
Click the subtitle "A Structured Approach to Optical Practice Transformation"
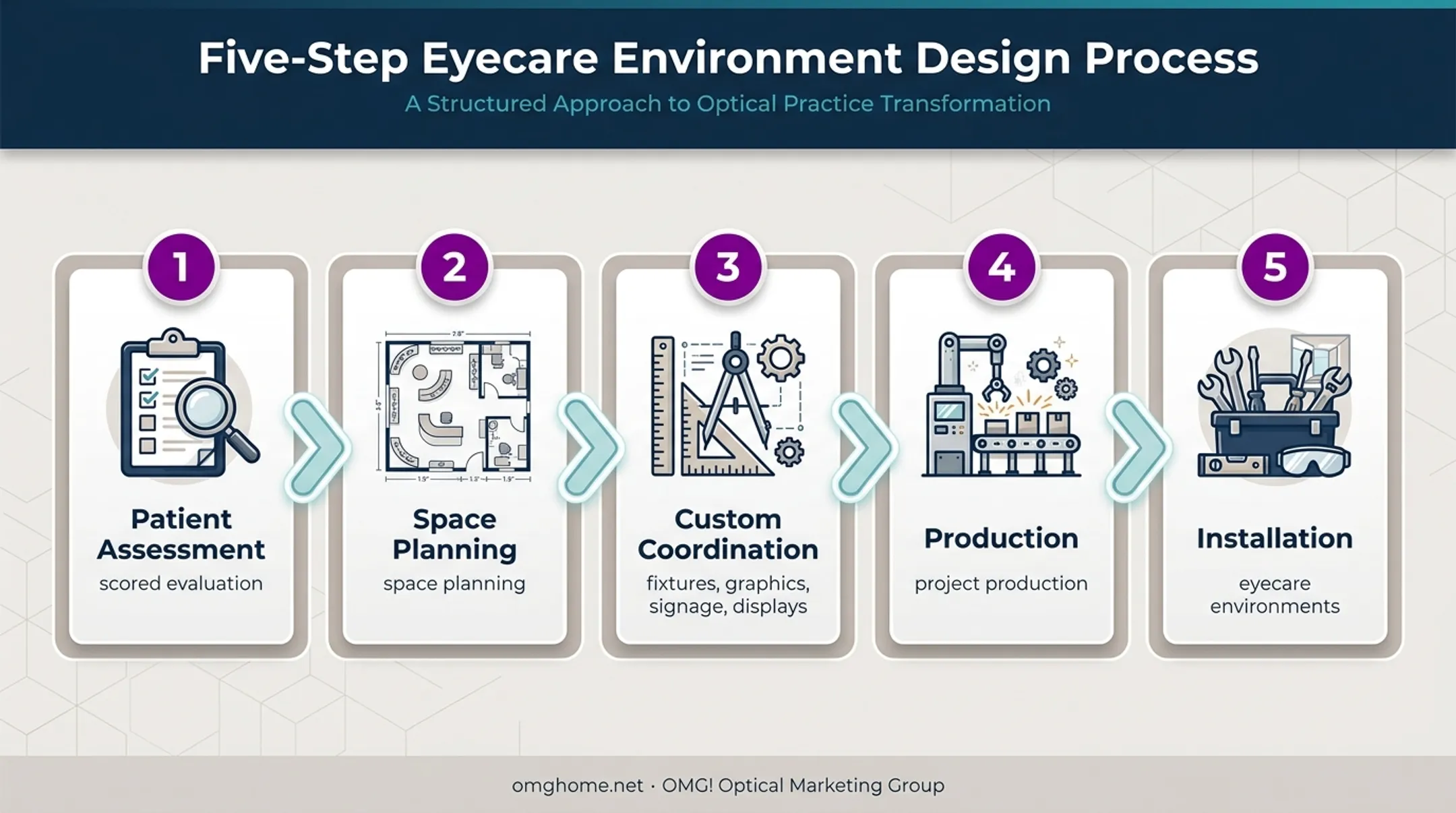(x=728, y=104)
